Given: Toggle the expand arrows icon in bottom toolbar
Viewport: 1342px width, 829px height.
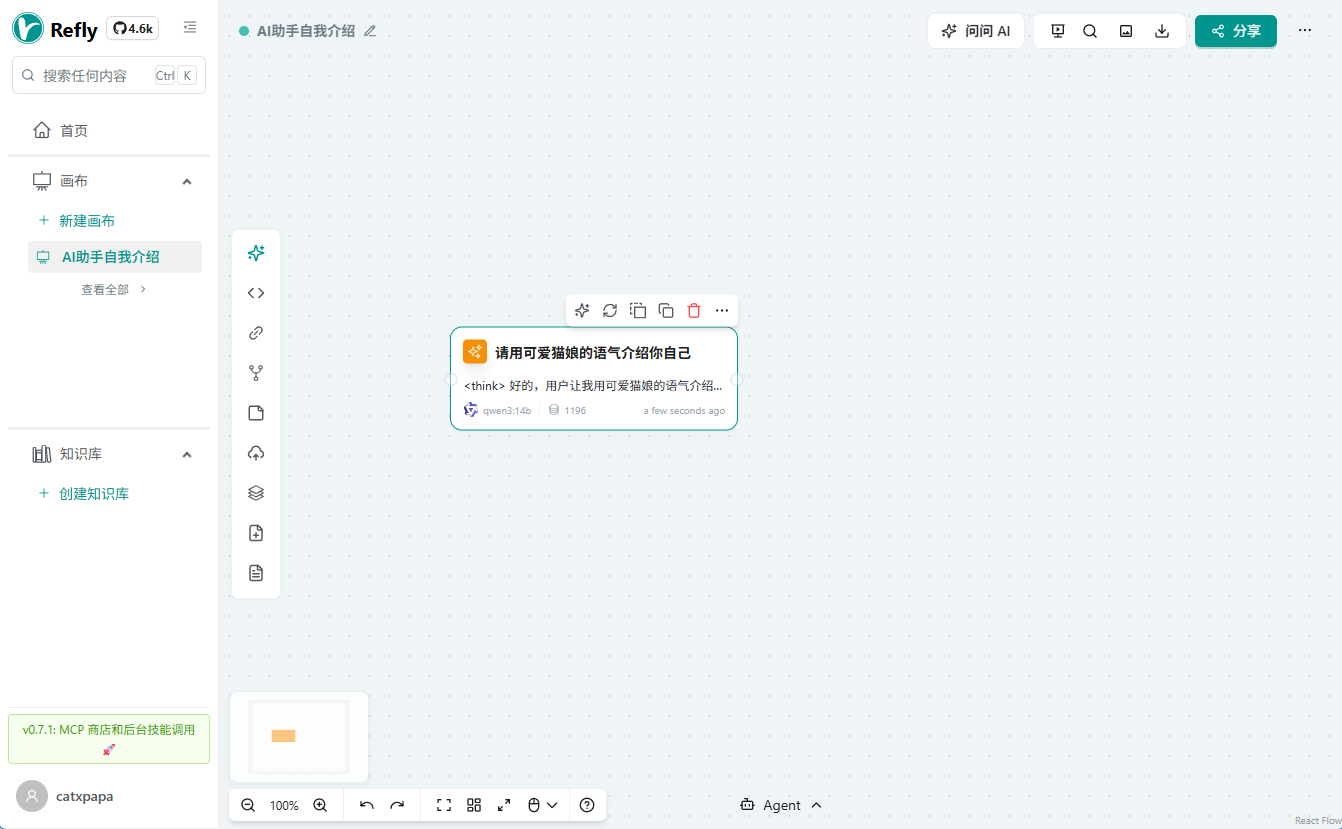Looking at the screenshot, I should [x=504, y=805].
